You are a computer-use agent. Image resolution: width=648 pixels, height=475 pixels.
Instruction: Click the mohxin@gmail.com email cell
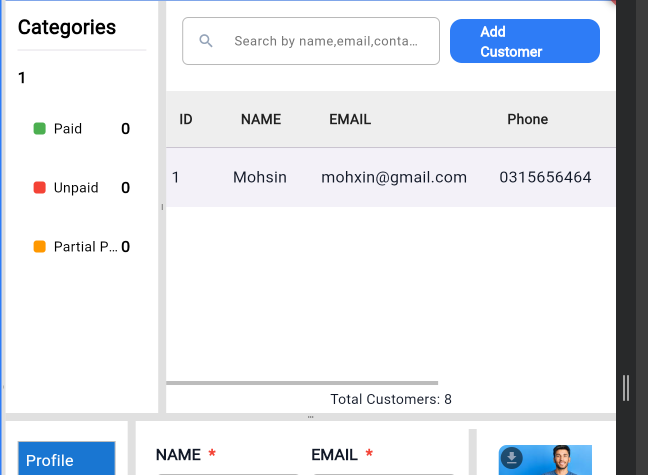point(394,178)
